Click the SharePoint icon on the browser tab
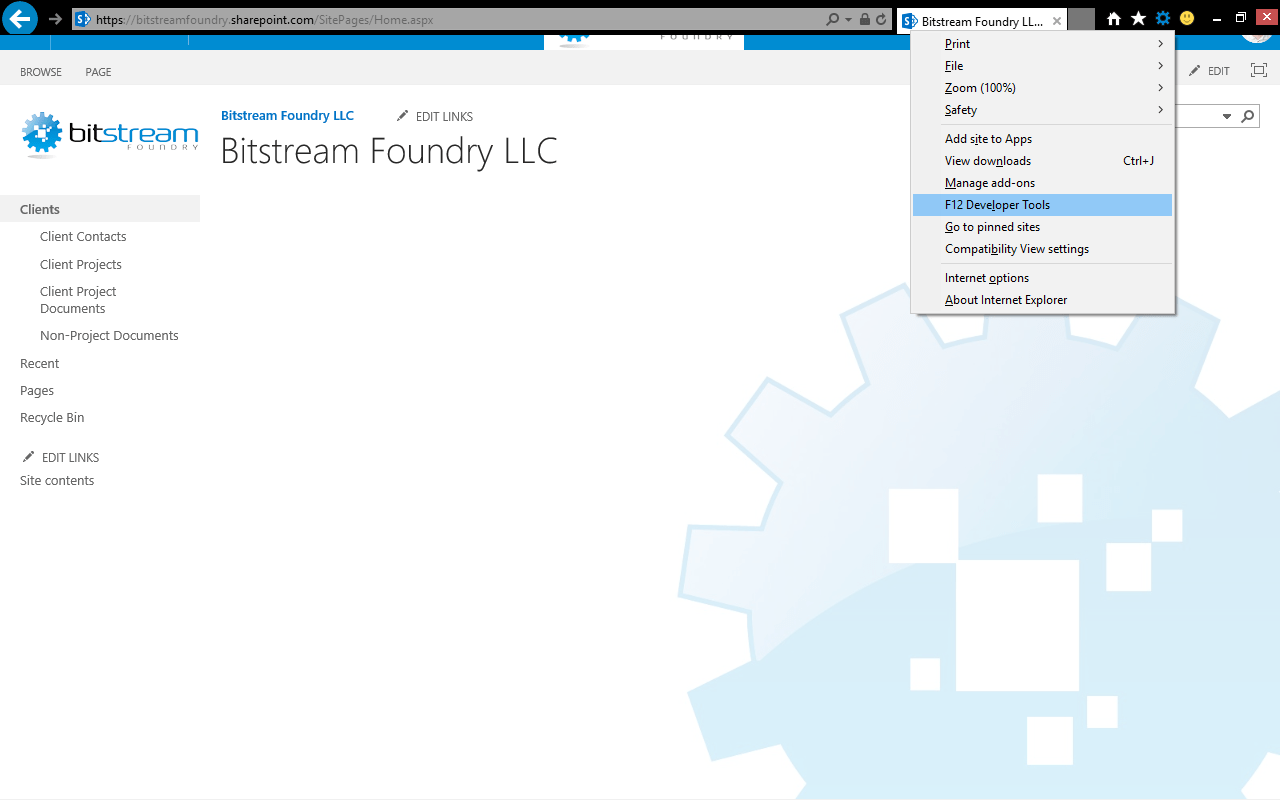The image size is (1280, 800). pos(908,20)
